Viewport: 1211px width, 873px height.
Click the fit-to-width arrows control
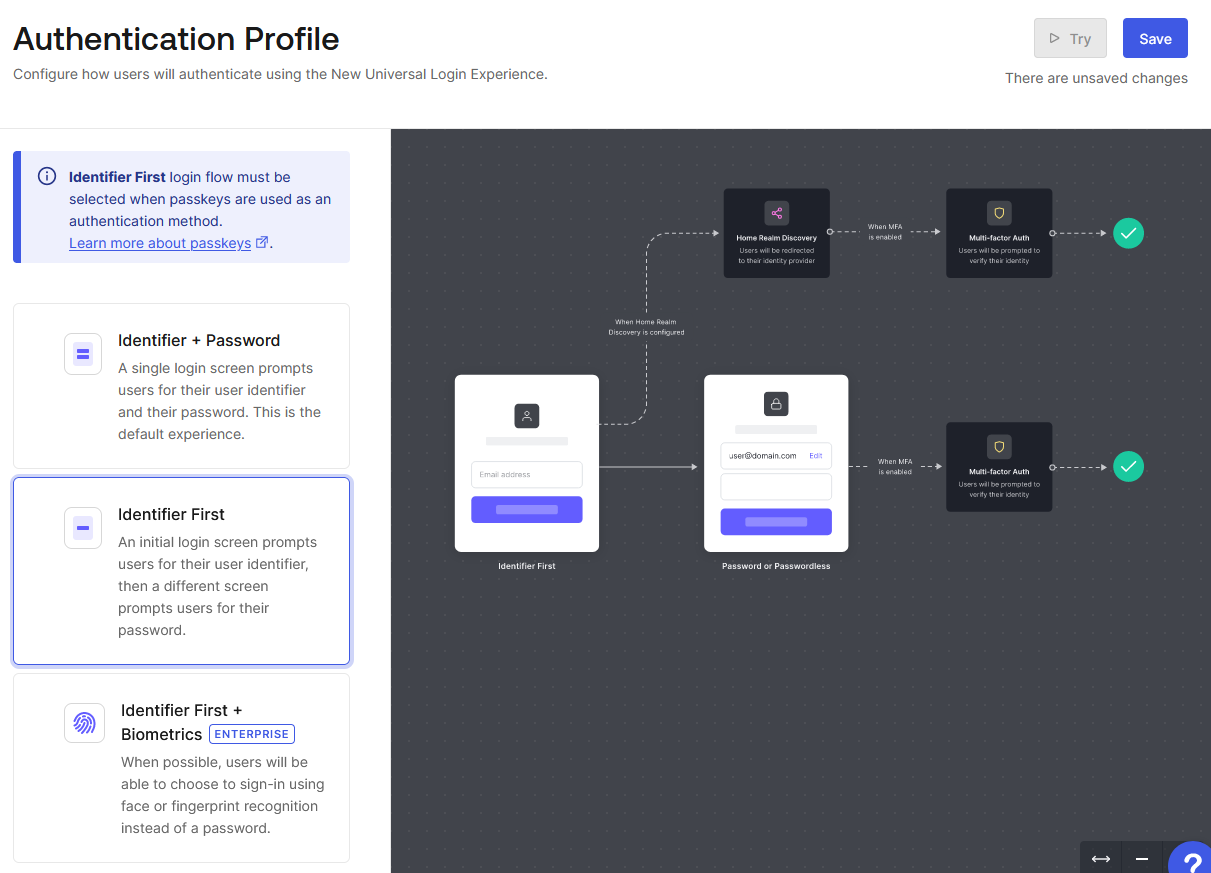[x=1100, y=858]
